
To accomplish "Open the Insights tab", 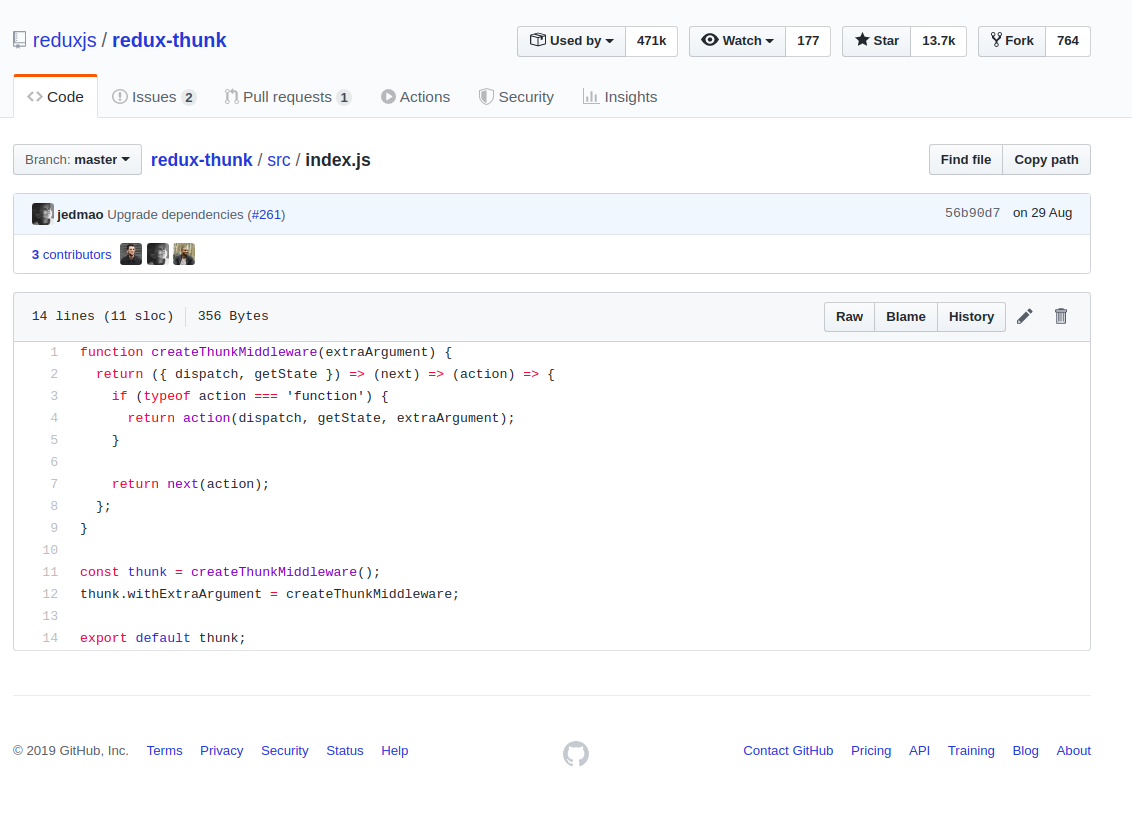I will 620,97.
